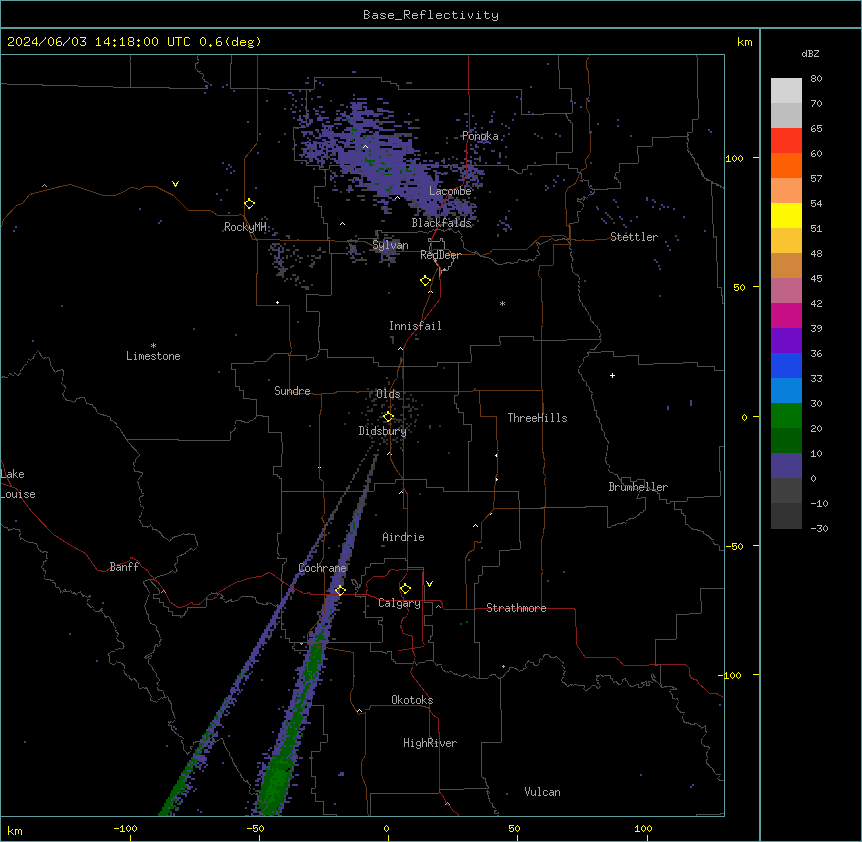Click the white asterisk above Limestone
Image resolution: width=862 pixels, height=842 pixels.
click(153, 346)
